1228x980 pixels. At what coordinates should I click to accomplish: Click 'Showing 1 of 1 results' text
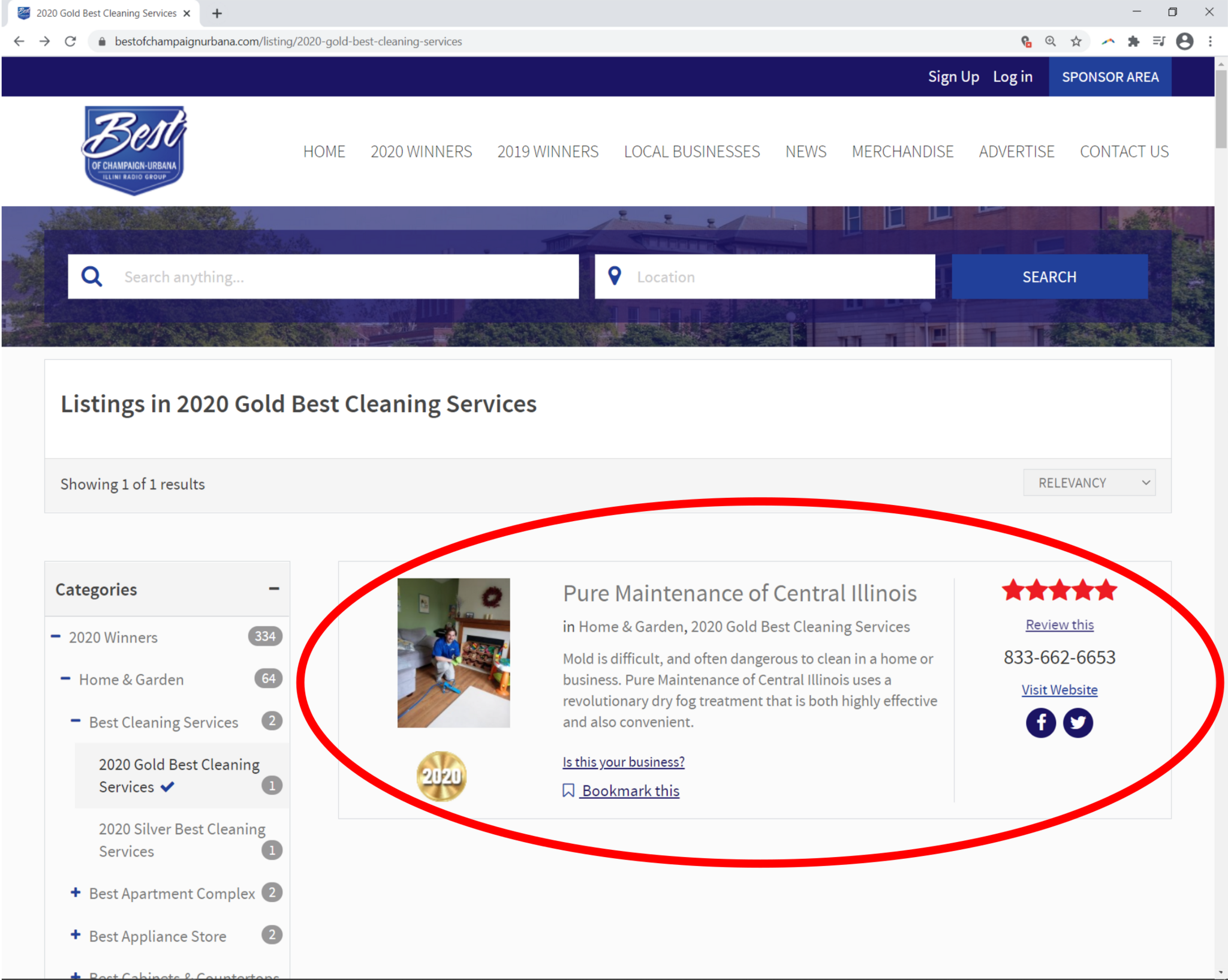pyautogui.click(x=133, y=484)
